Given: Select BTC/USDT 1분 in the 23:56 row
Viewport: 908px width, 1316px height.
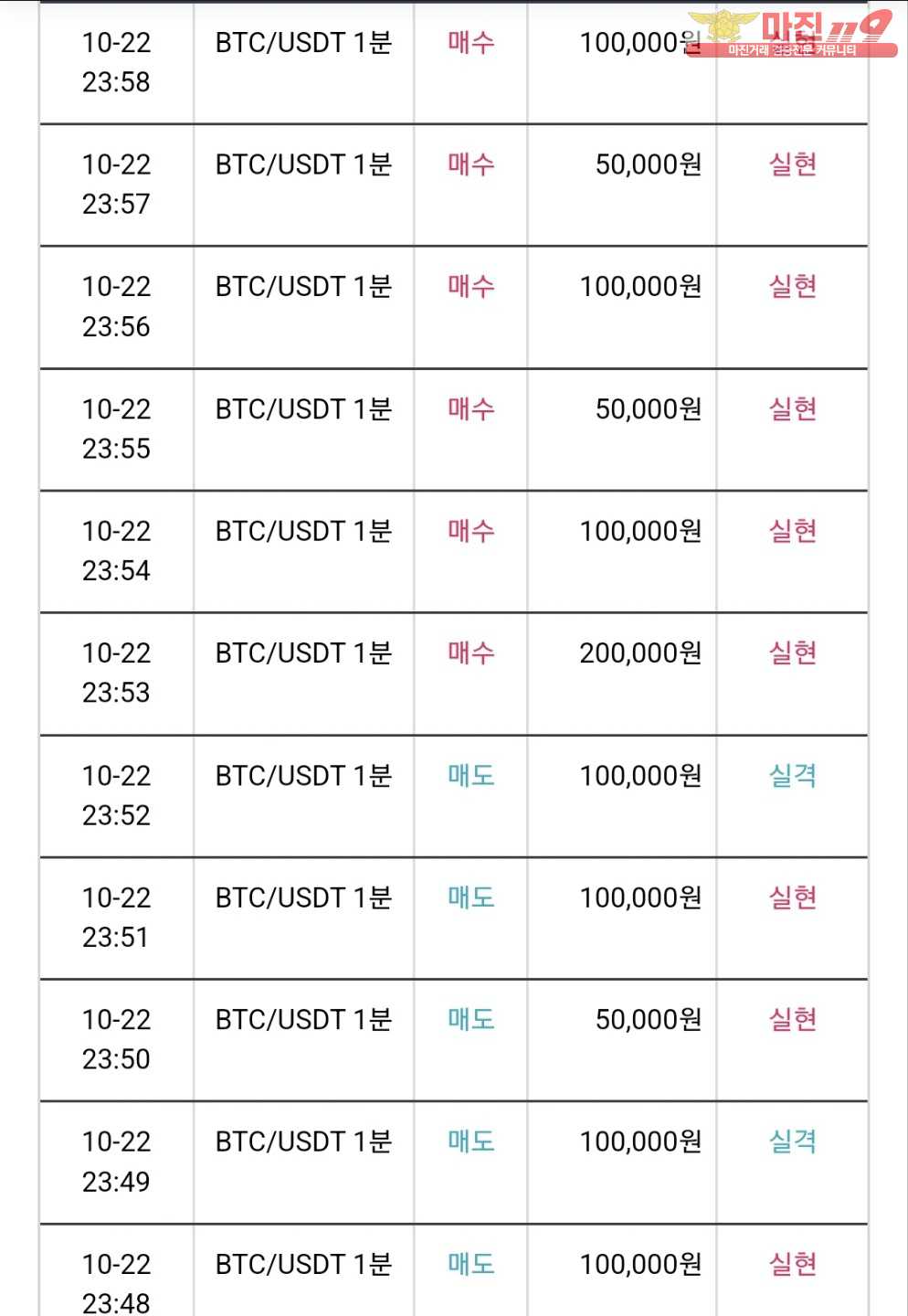Looking at the screenshot, I should click(304, 287).
